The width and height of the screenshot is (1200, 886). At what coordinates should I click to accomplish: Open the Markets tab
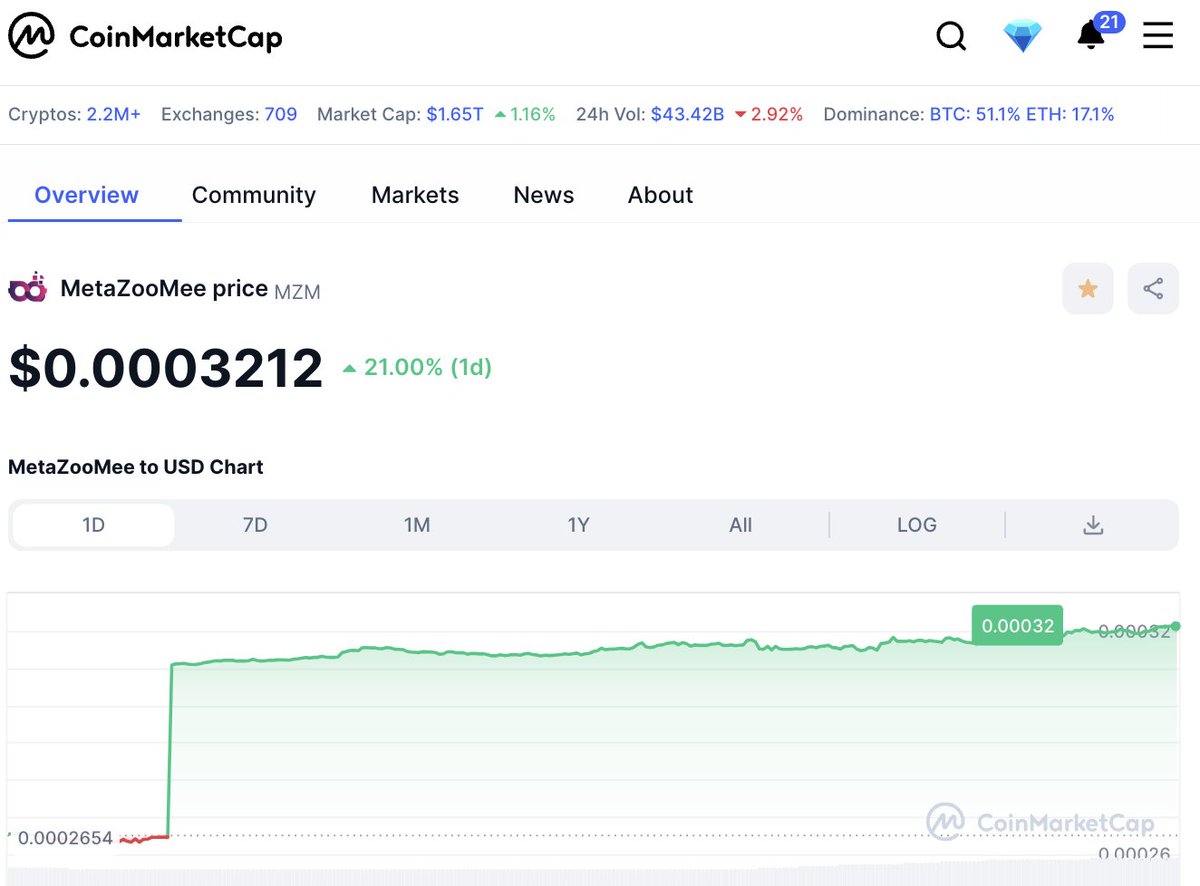coord(415,195)
